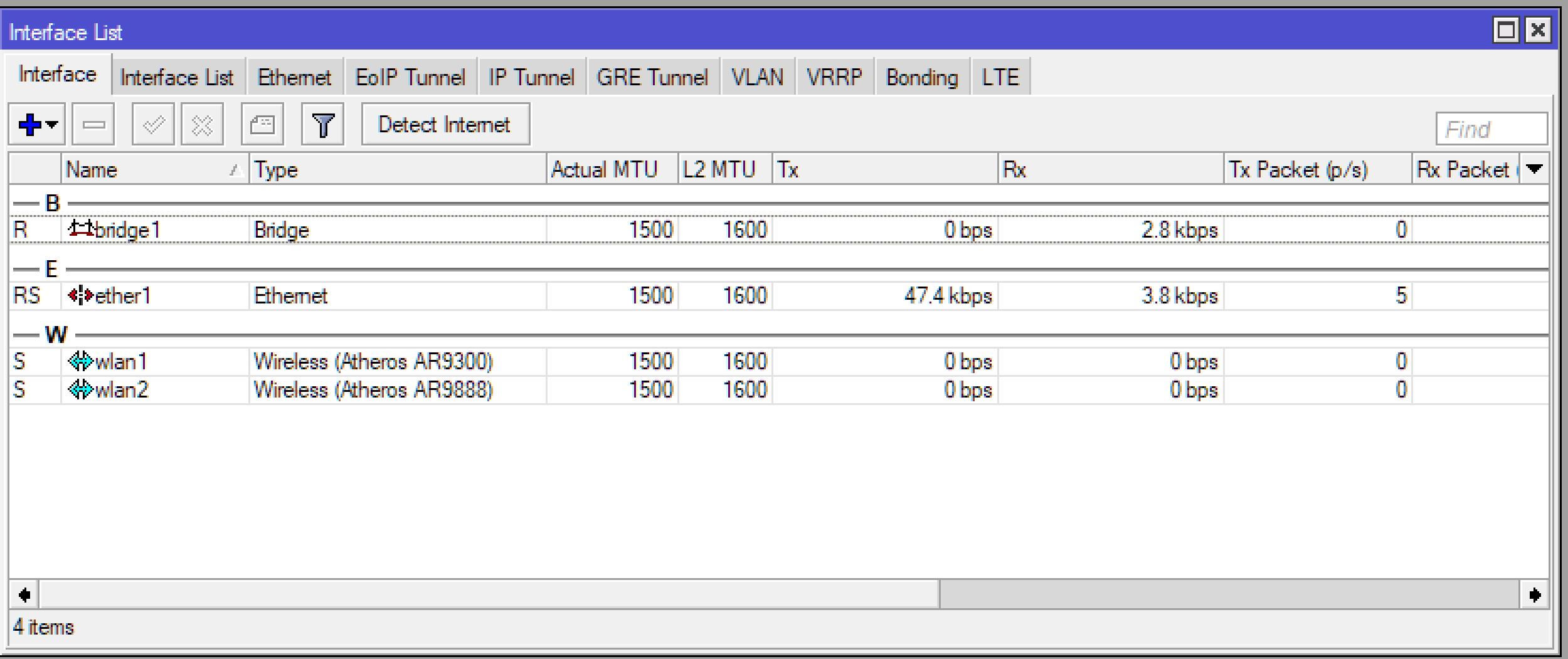Open the column chooser dropdown arrow

tap(1534, 169)
